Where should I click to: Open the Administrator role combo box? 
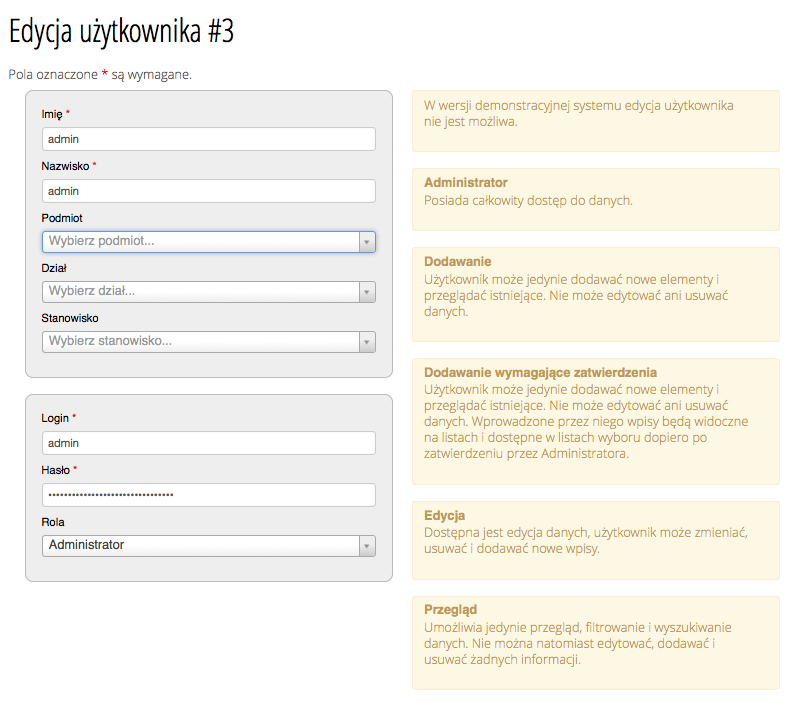pyautogui.click(x=209, y=546)
